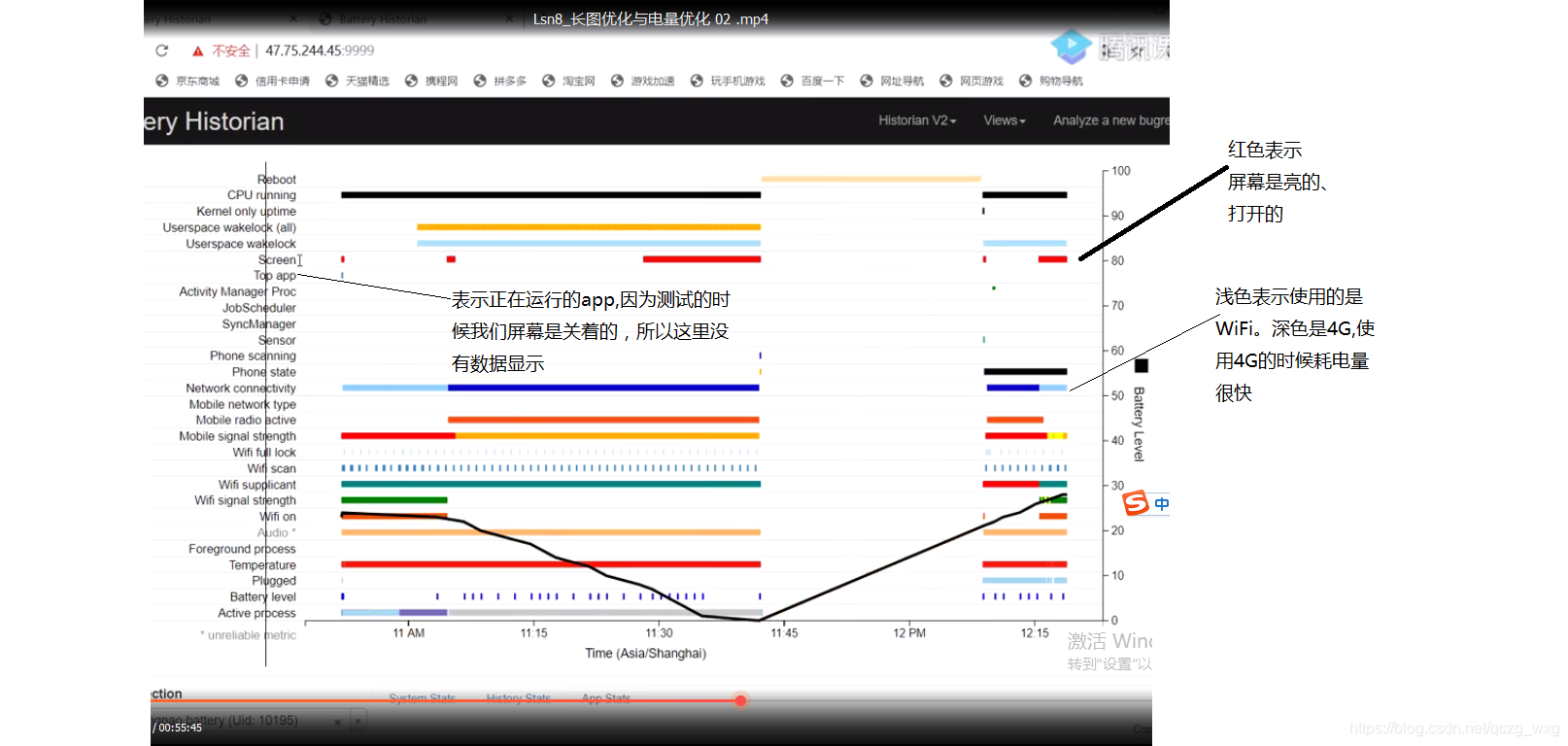Screen dimensions: 1568x746
Task: Clear the selected battery app with x
Action: [338, 722]
